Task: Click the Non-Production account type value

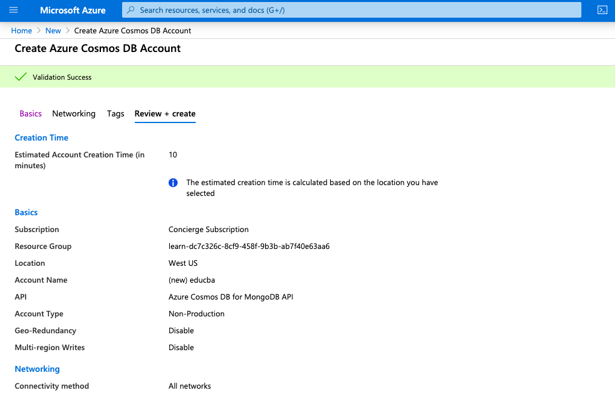Action: click(x=197, y=314)
